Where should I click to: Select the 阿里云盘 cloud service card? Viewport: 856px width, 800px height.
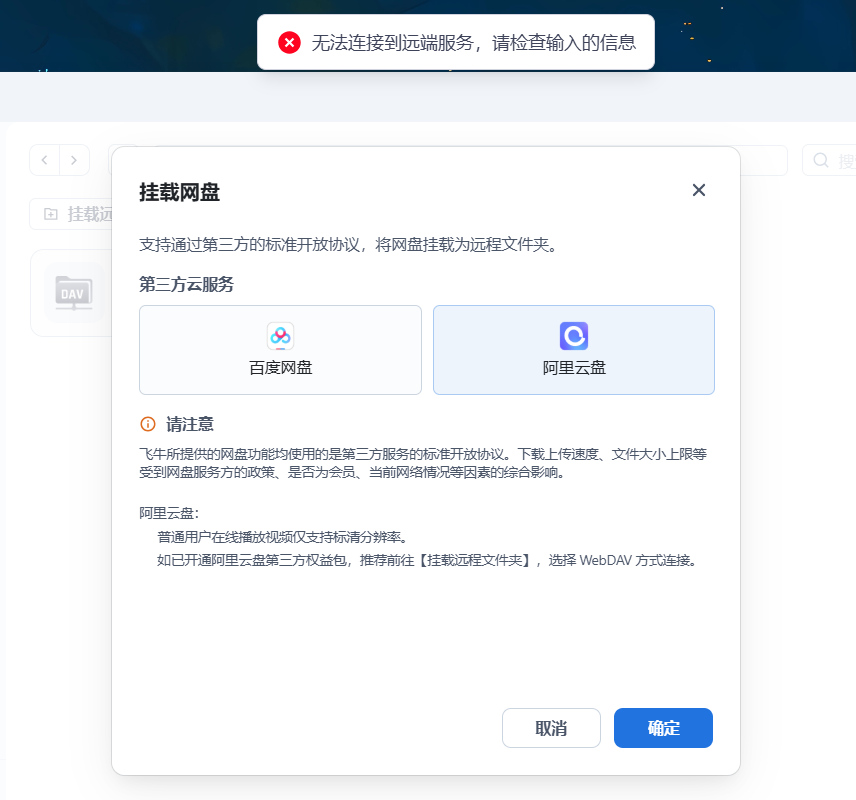click(574, 349)
